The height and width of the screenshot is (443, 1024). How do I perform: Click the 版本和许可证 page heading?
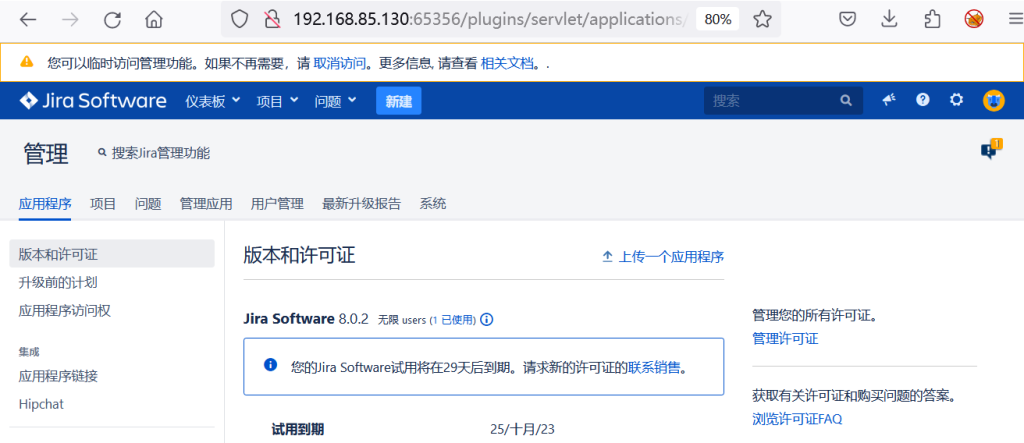[299, 255]
